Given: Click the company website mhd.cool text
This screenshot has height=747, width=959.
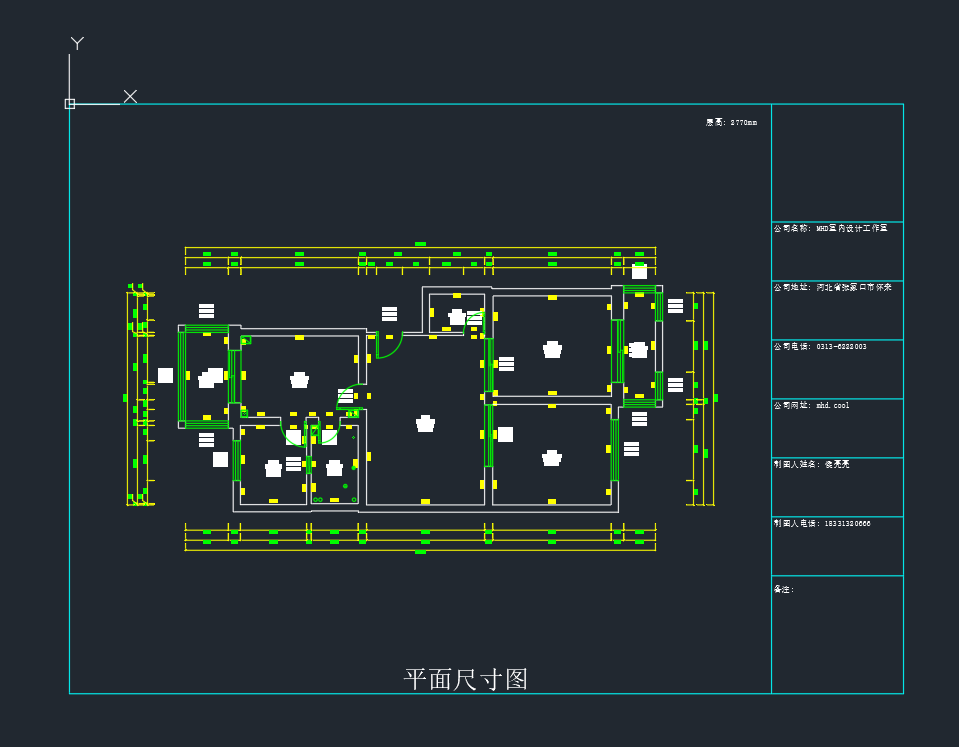Looking at the screenshot, I should [811, 405].
